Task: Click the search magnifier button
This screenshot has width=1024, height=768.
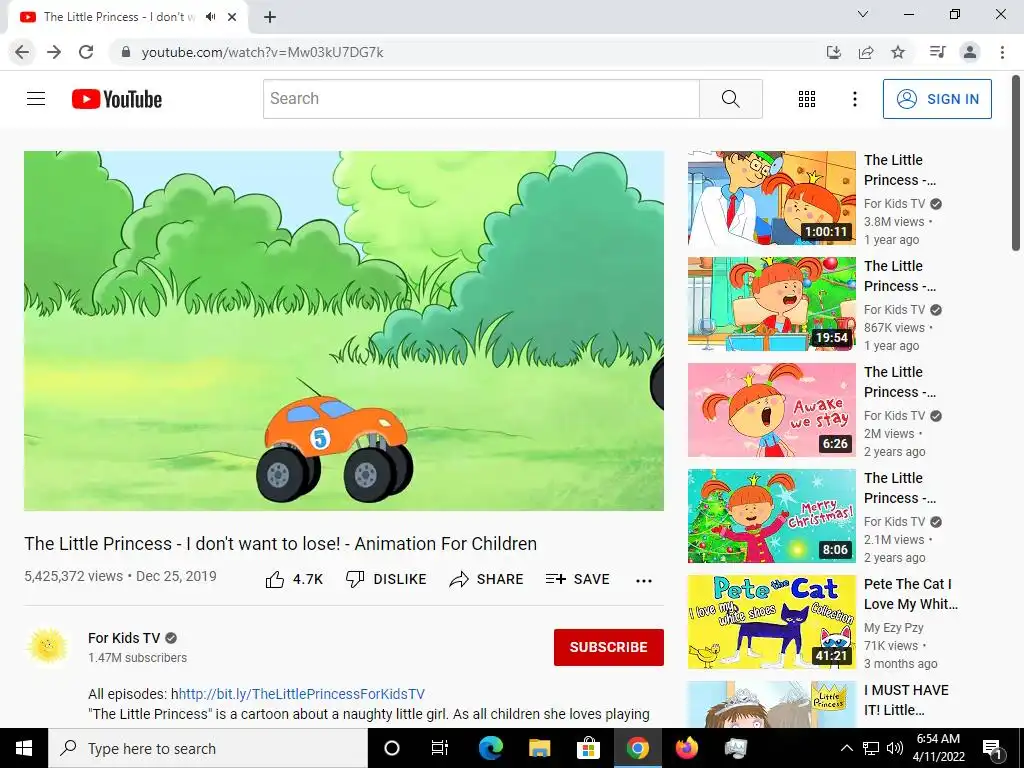Action: click(x=731, y=99)
